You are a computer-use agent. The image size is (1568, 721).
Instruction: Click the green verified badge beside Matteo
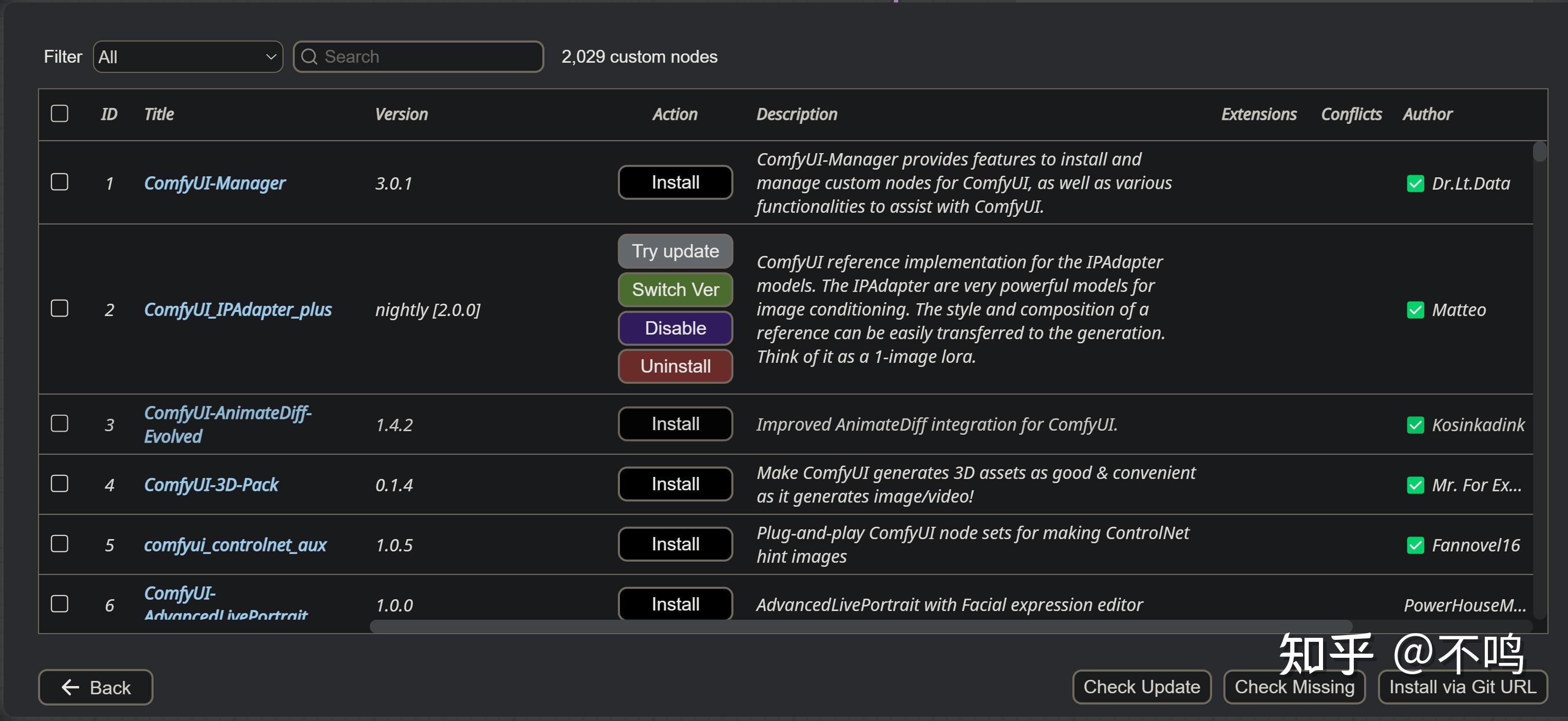coord(1415,310)
